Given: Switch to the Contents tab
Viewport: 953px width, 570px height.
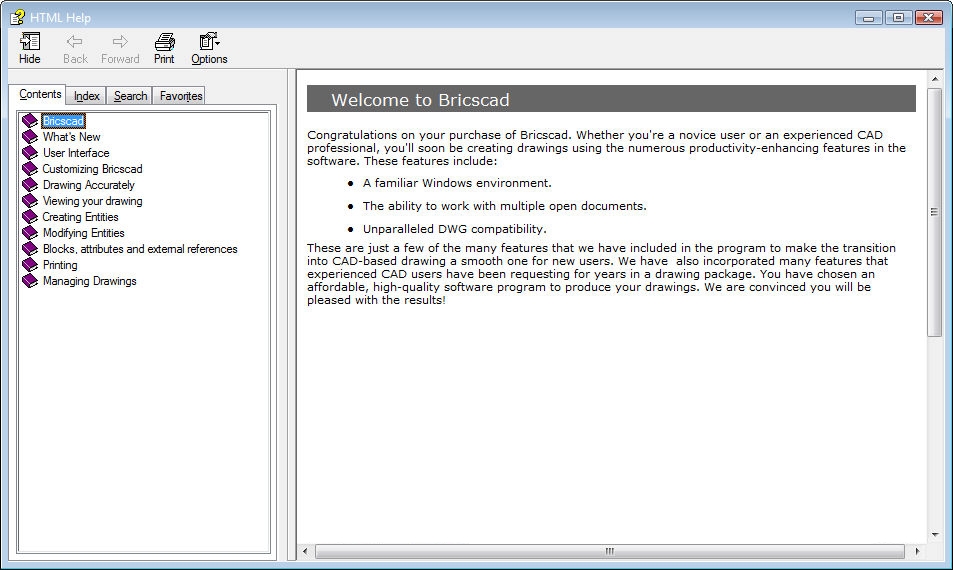Looking at the screenshot, I should tap(40, 94).
